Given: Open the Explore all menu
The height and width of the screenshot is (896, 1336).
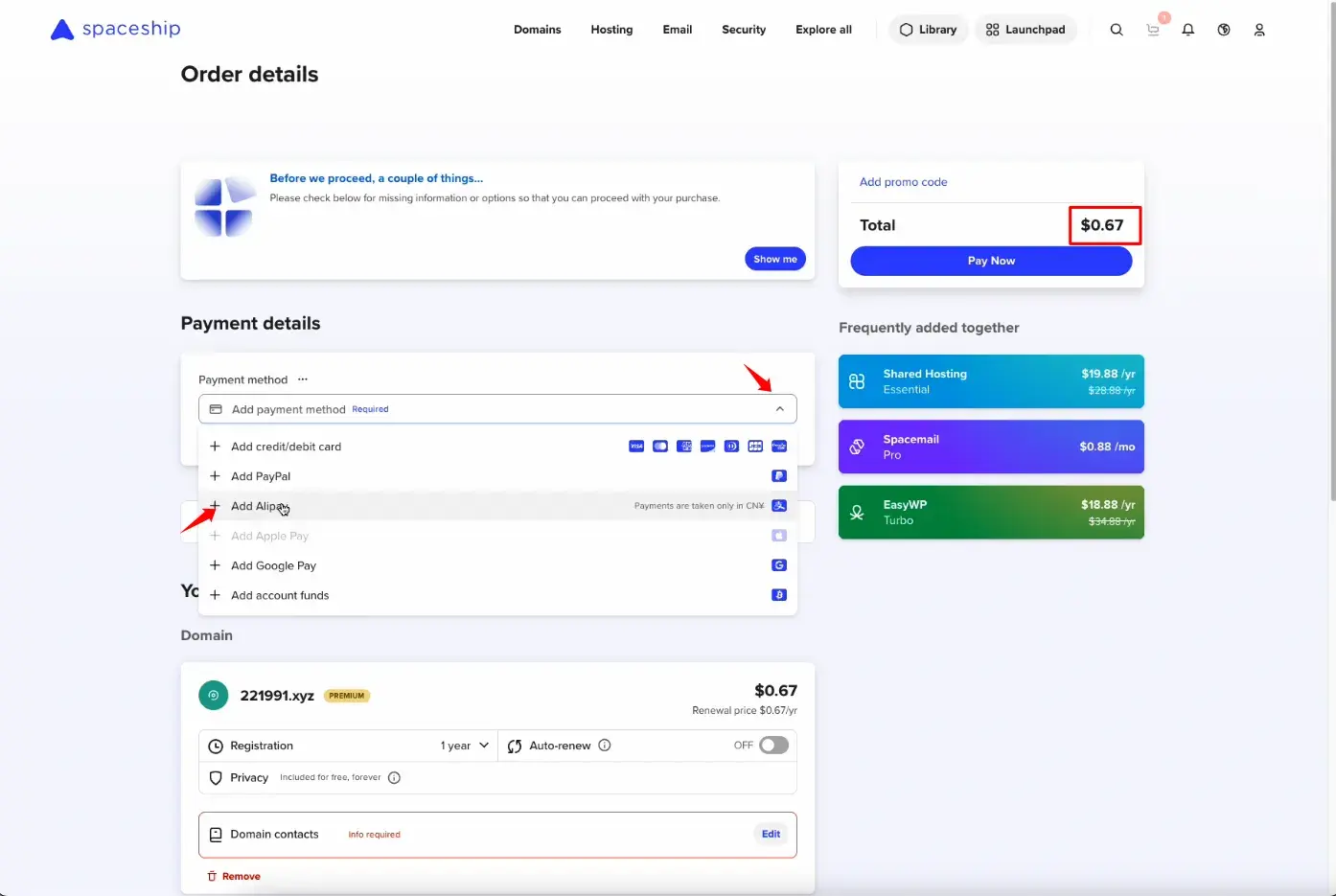Looking at the screenshot, I should click(x=823, y=30).
